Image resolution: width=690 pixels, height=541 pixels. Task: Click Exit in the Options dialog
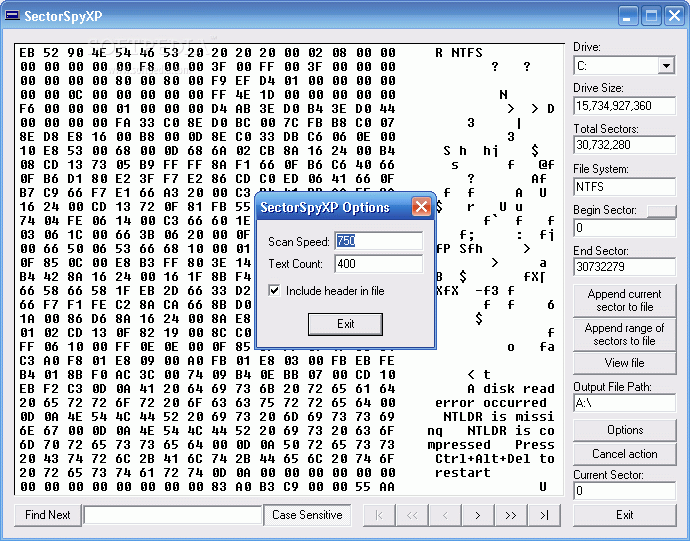tap(345, 324)
